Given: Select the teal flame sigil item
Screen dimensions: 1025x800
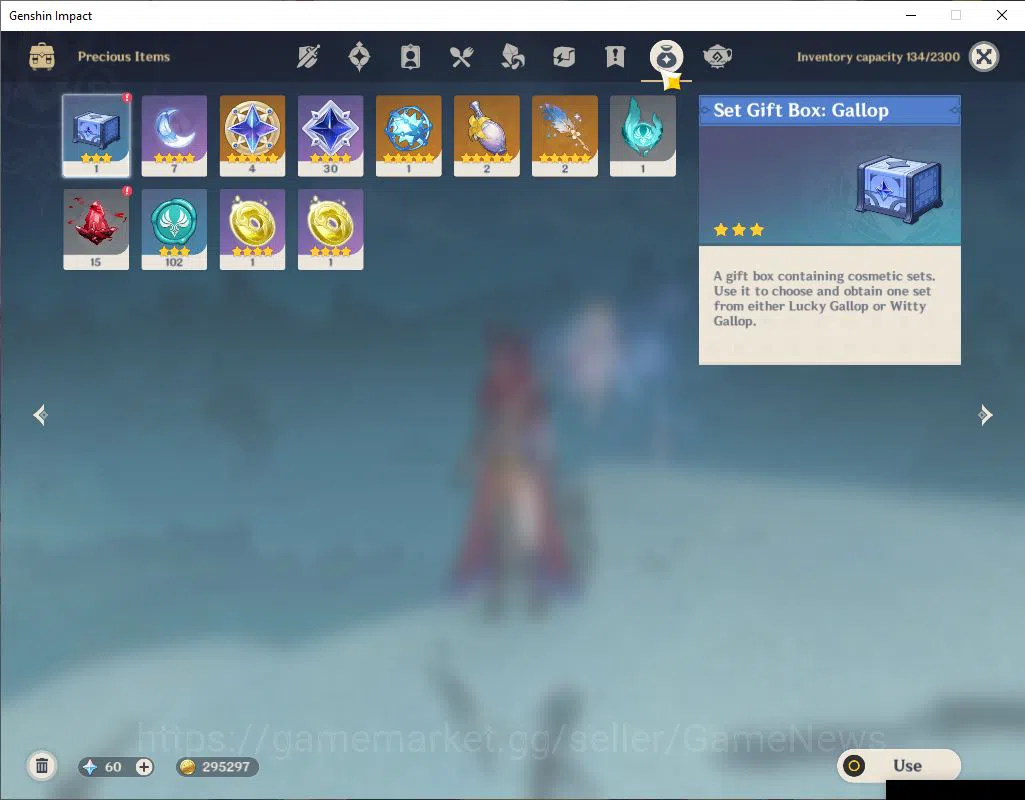Looking at the screenshot, I should (x=643, y=136).
